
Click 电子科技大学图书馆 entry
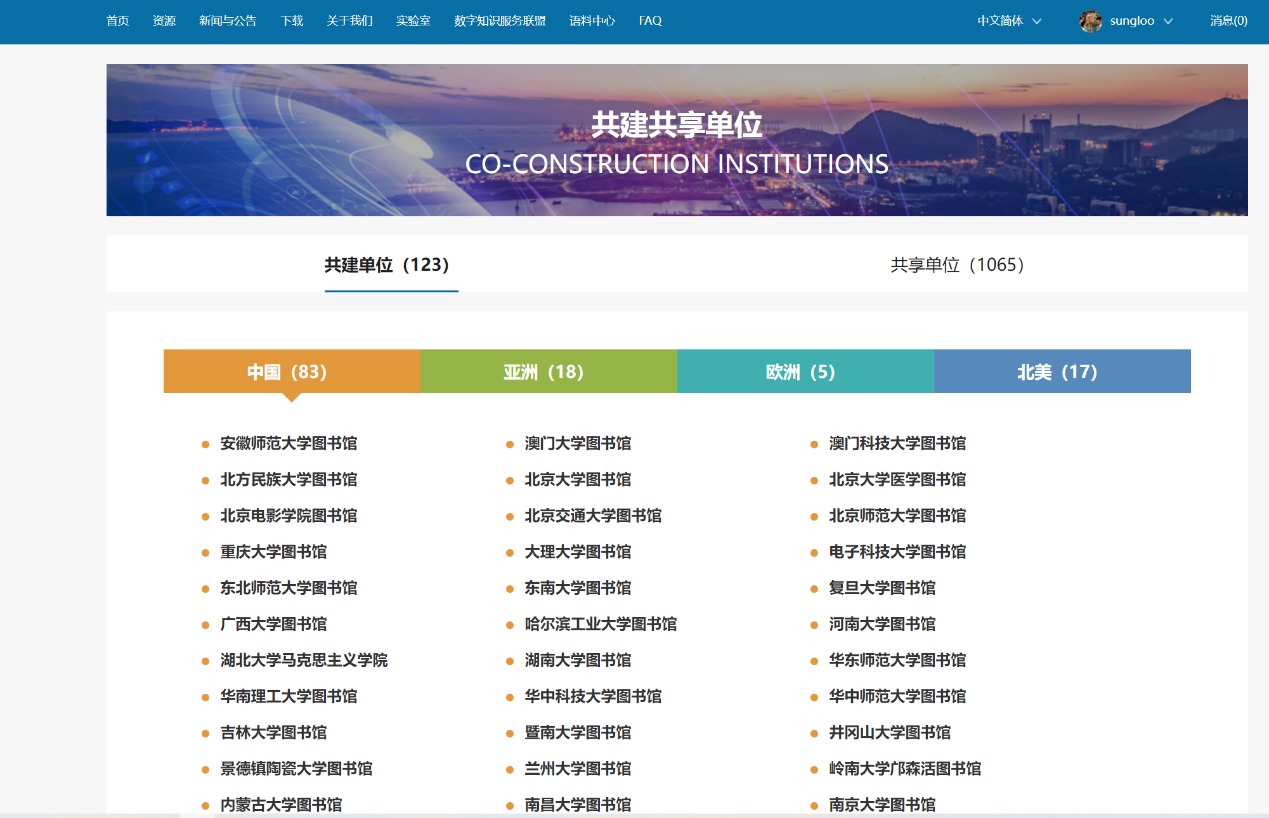tap(897, 551)
